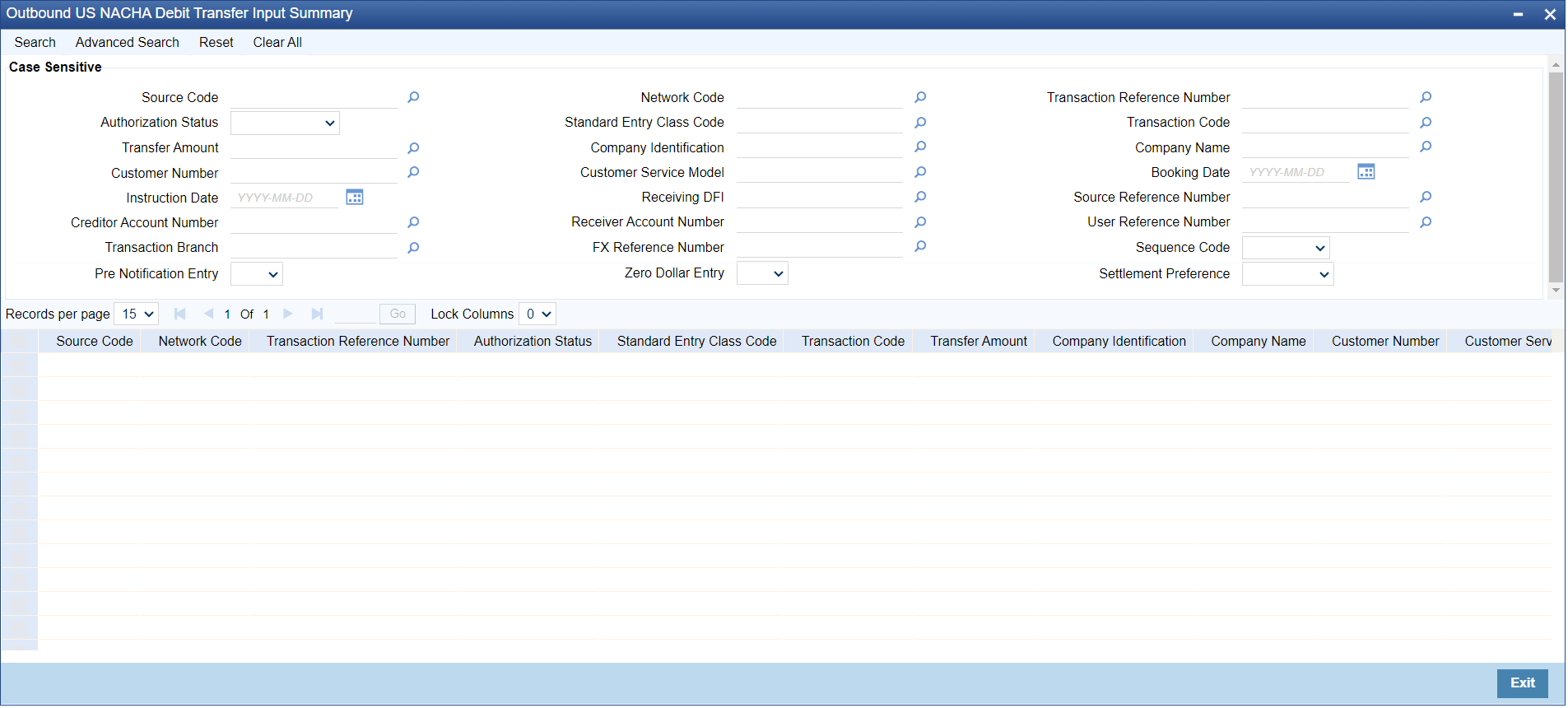Open lookup for Receiver Account Number
The width and height of the screenshot is (1568, 708).
tap(920, 222)
